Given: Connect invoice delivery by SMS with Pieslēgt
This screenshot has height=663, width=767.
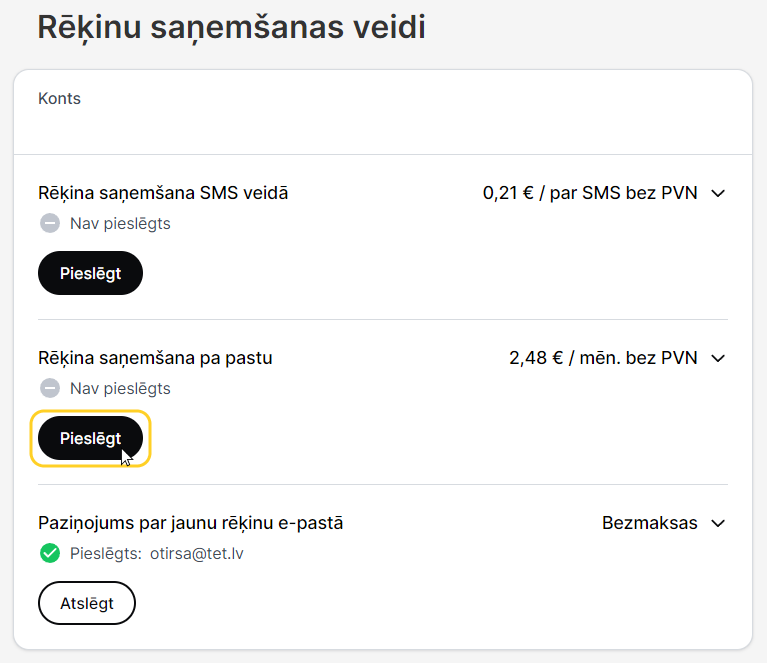Looking at the screenshot, I should pyautogui.click(x=90, y=273).
